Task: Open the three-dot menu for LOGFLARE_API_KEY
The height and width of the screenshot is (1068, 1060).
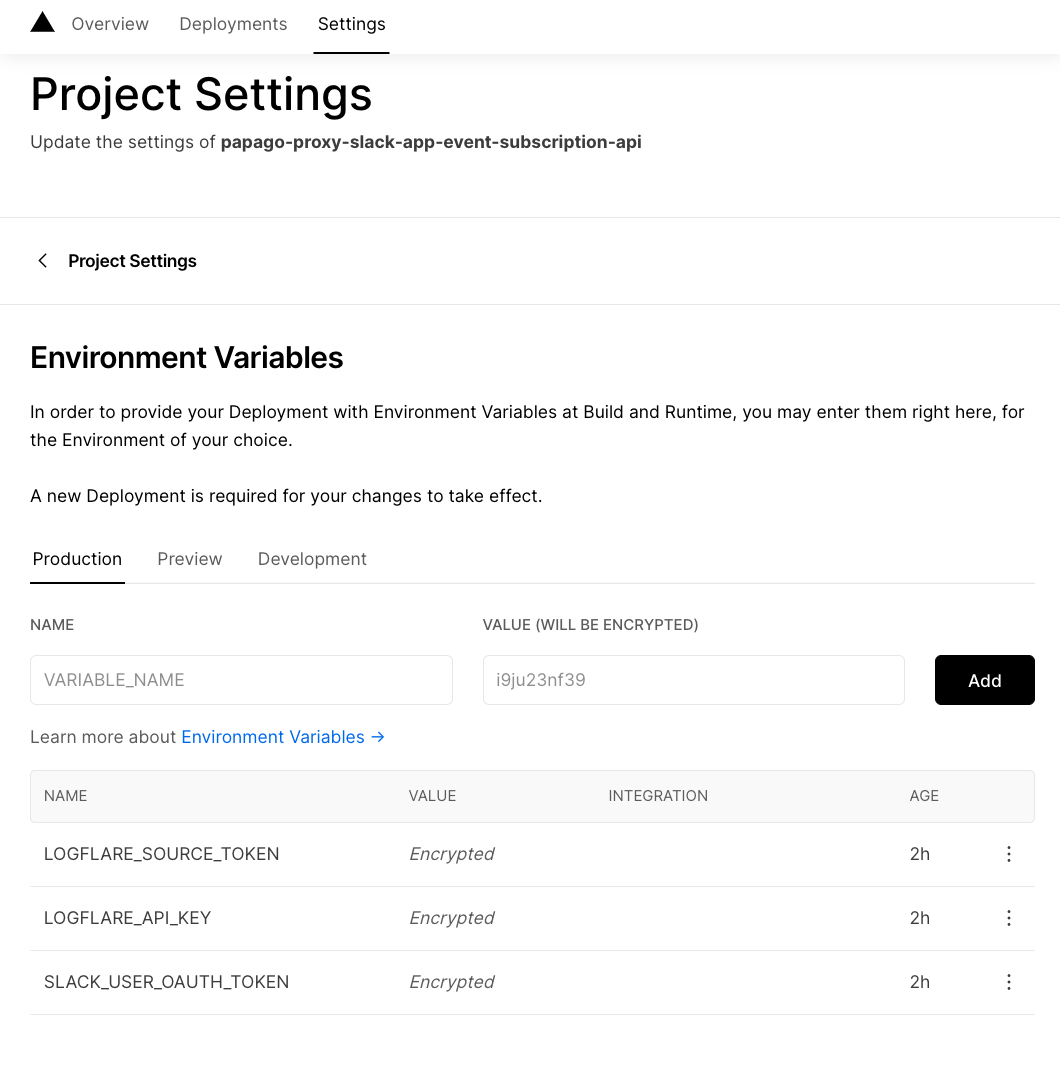Action: [1009, 918]
